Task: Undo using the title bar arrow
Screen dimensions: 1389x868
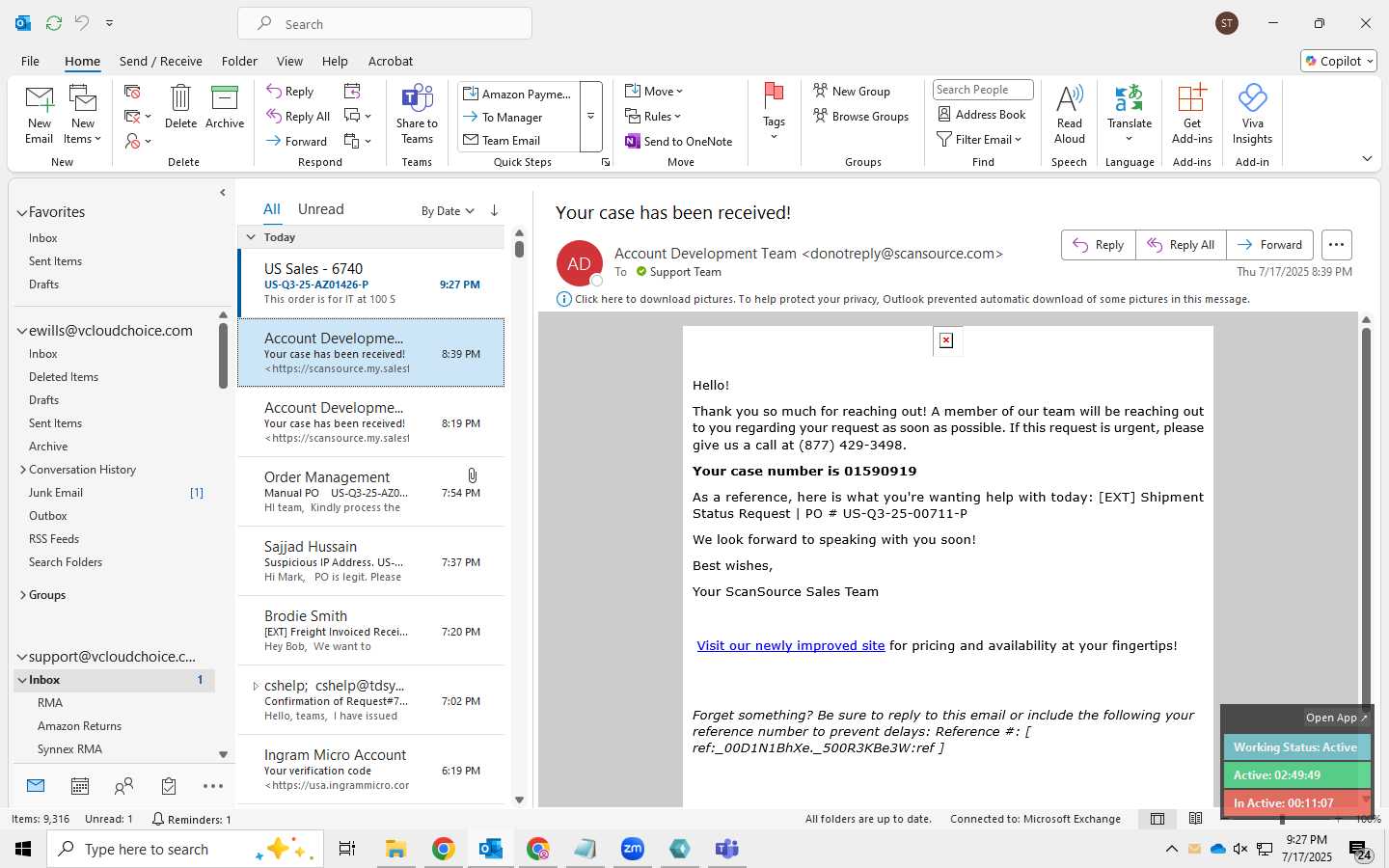Action: tap(82, 22)
